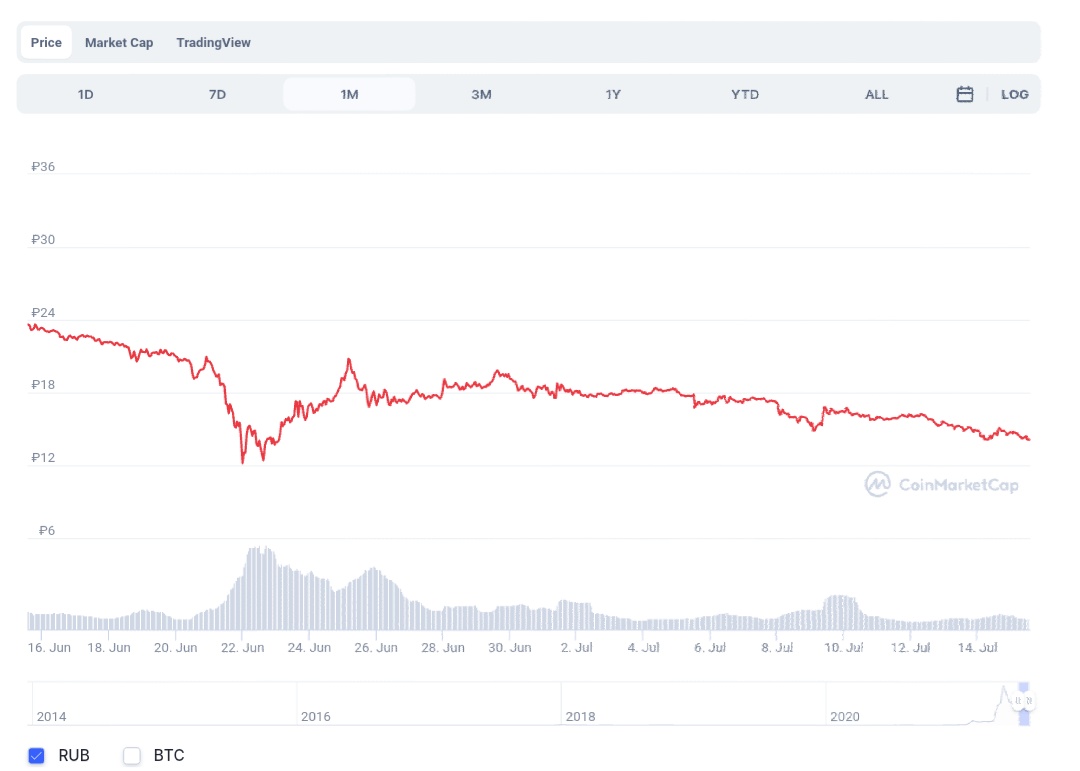Toggle logarithmic scale with LOG
Viewport: 1080px width, 771px height.
tap(1015, 93)
